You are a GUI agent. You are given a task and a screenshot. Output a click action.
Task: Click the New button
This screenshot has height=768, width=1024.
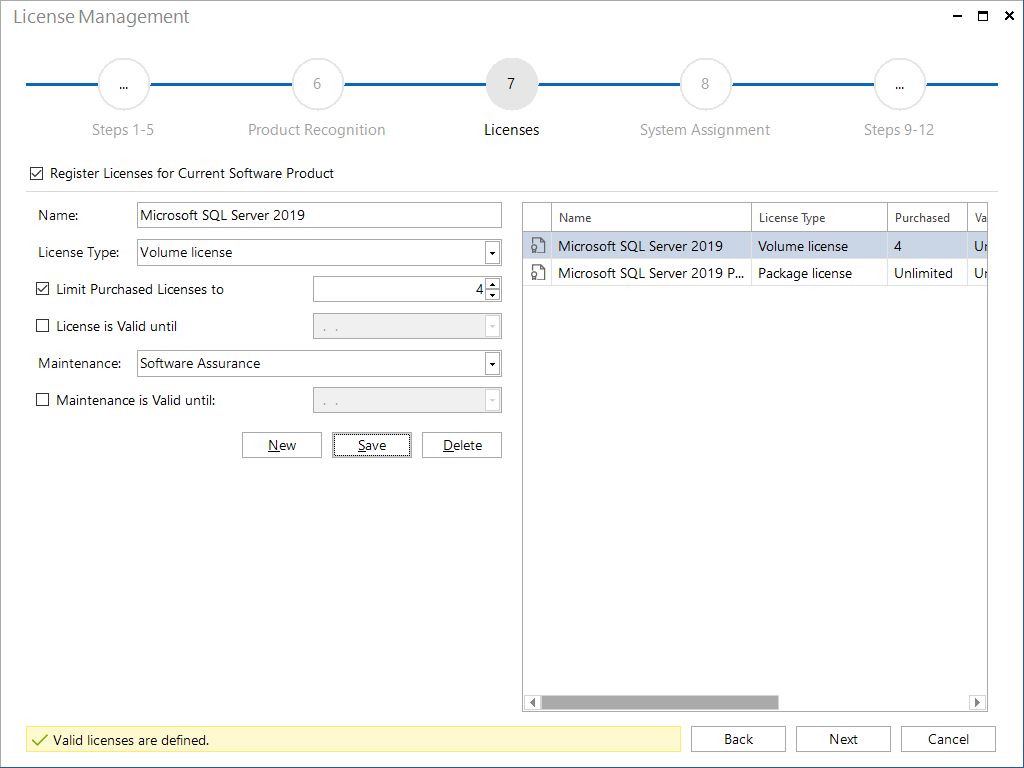coord(281,445)
